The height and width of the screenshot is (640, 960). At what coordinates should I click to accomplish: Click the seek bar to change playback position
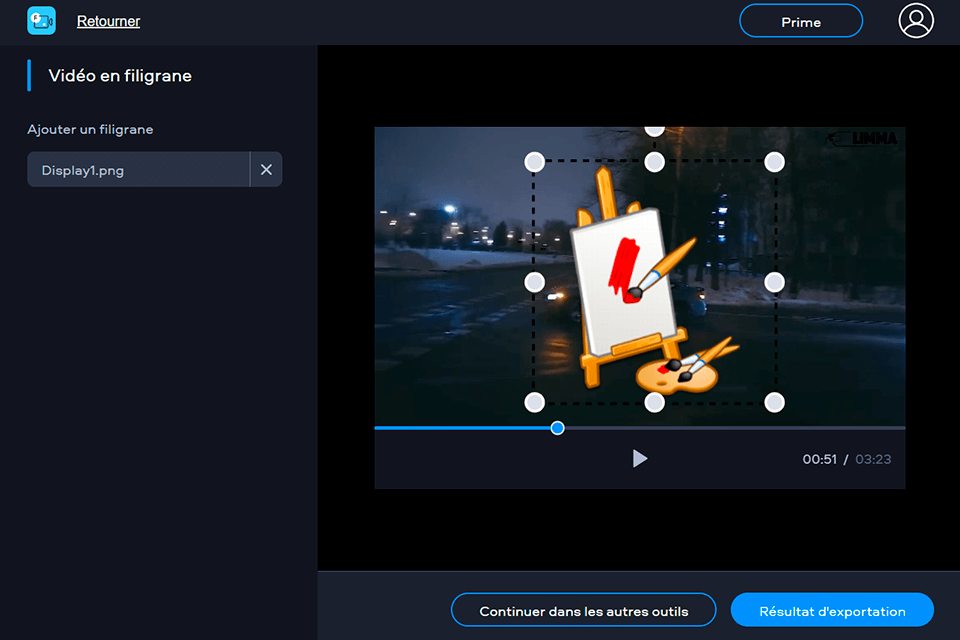point(700,427)
